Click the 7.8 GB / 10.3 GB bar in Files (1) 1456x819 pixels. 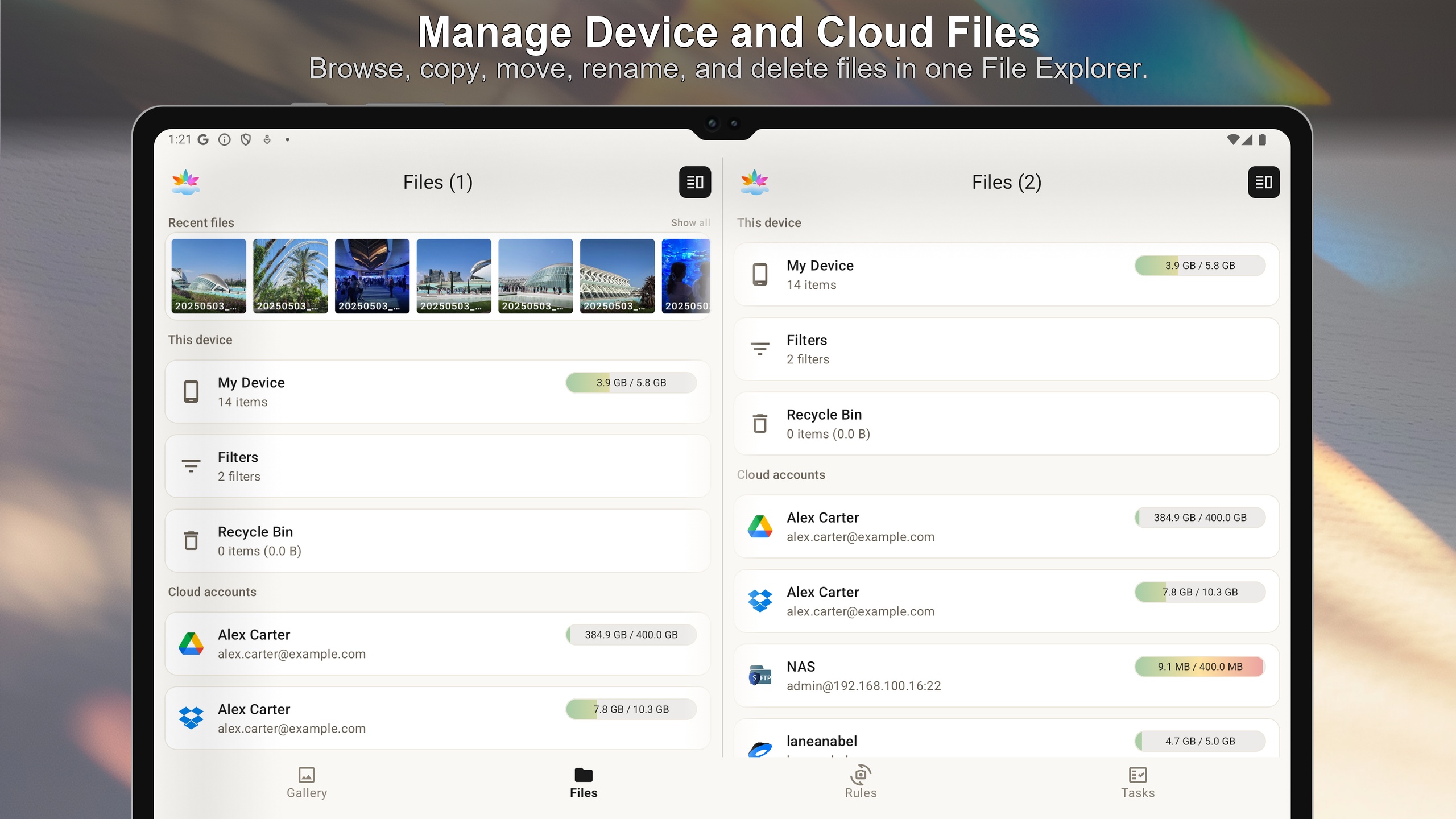[x=631, y=709]
